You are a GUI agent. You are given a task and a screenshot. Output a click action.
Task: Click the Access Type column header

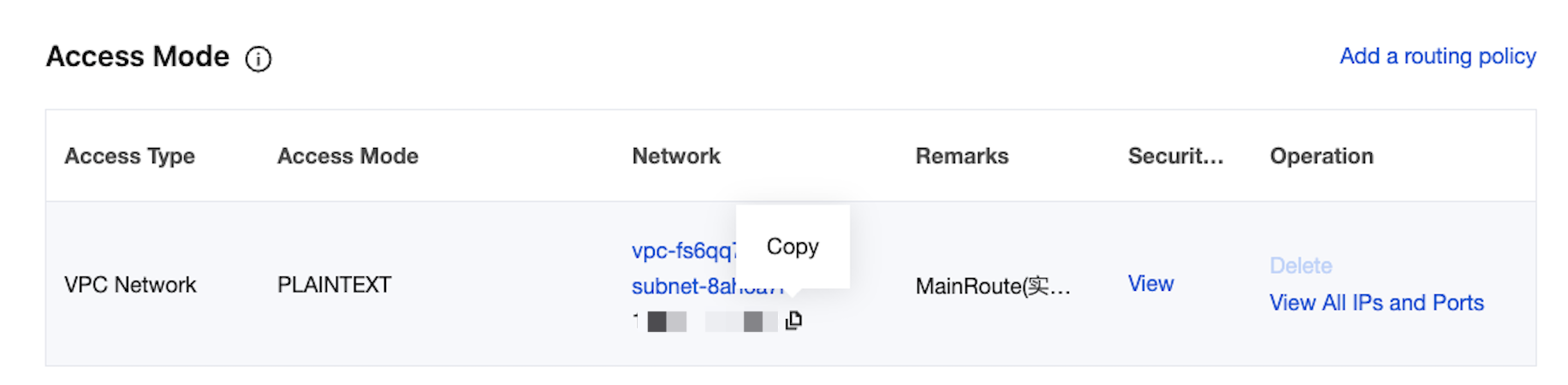click(x=129, y=157)
